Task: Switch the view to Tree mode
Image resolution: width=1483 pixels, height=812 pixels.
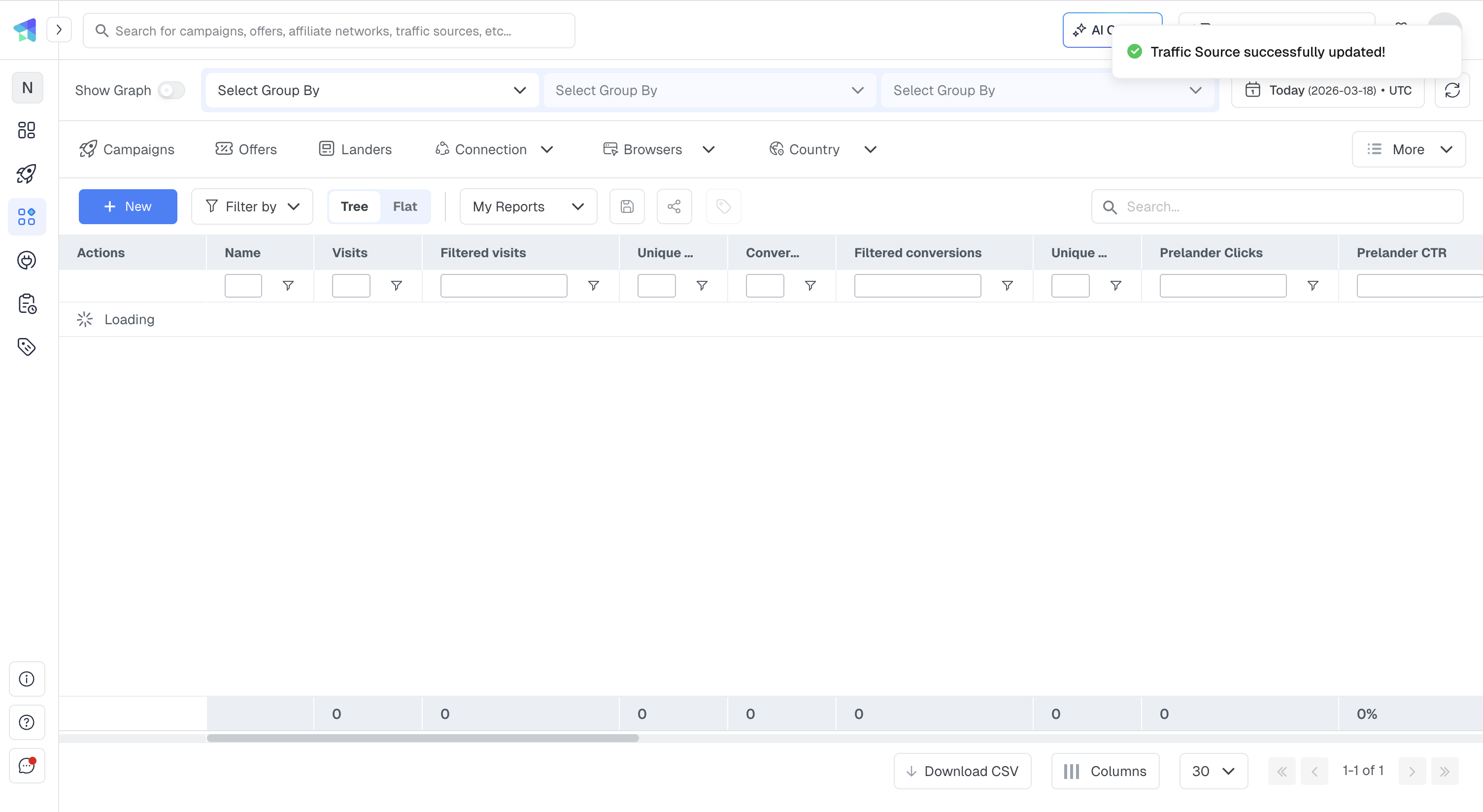Action: click(354, 206)
